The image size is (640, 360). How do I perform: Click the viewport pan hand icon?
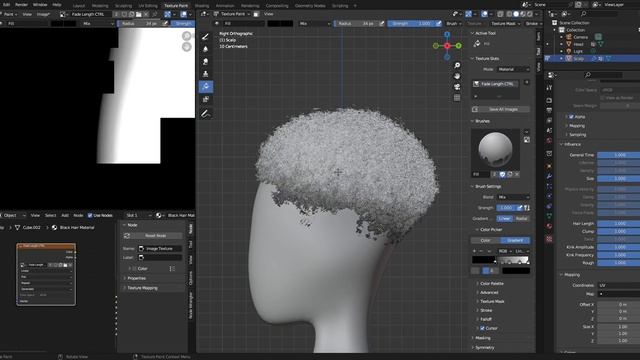(x=457, y=76)
